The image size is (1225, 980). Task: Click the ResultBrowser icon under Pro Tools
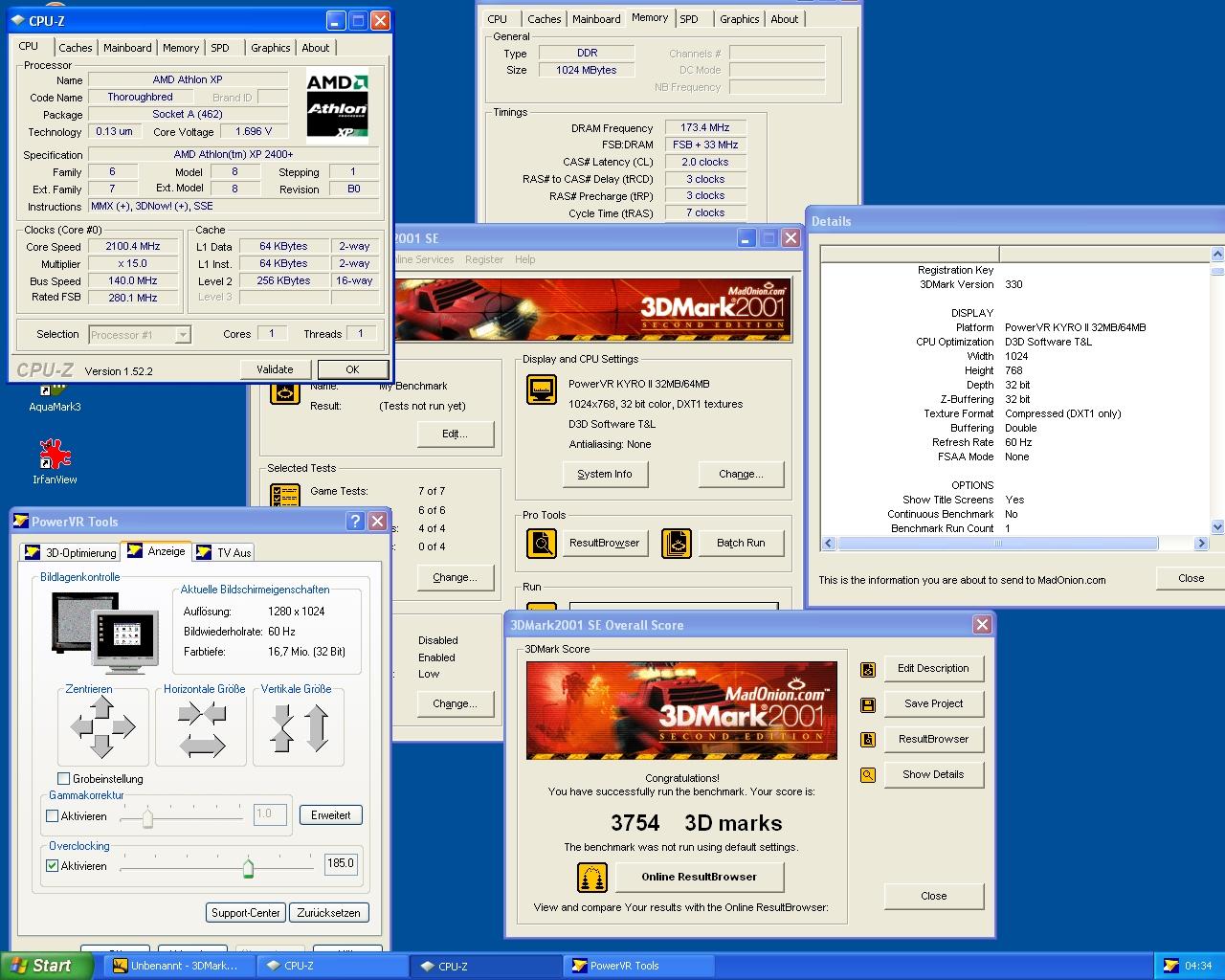point(542,544)
